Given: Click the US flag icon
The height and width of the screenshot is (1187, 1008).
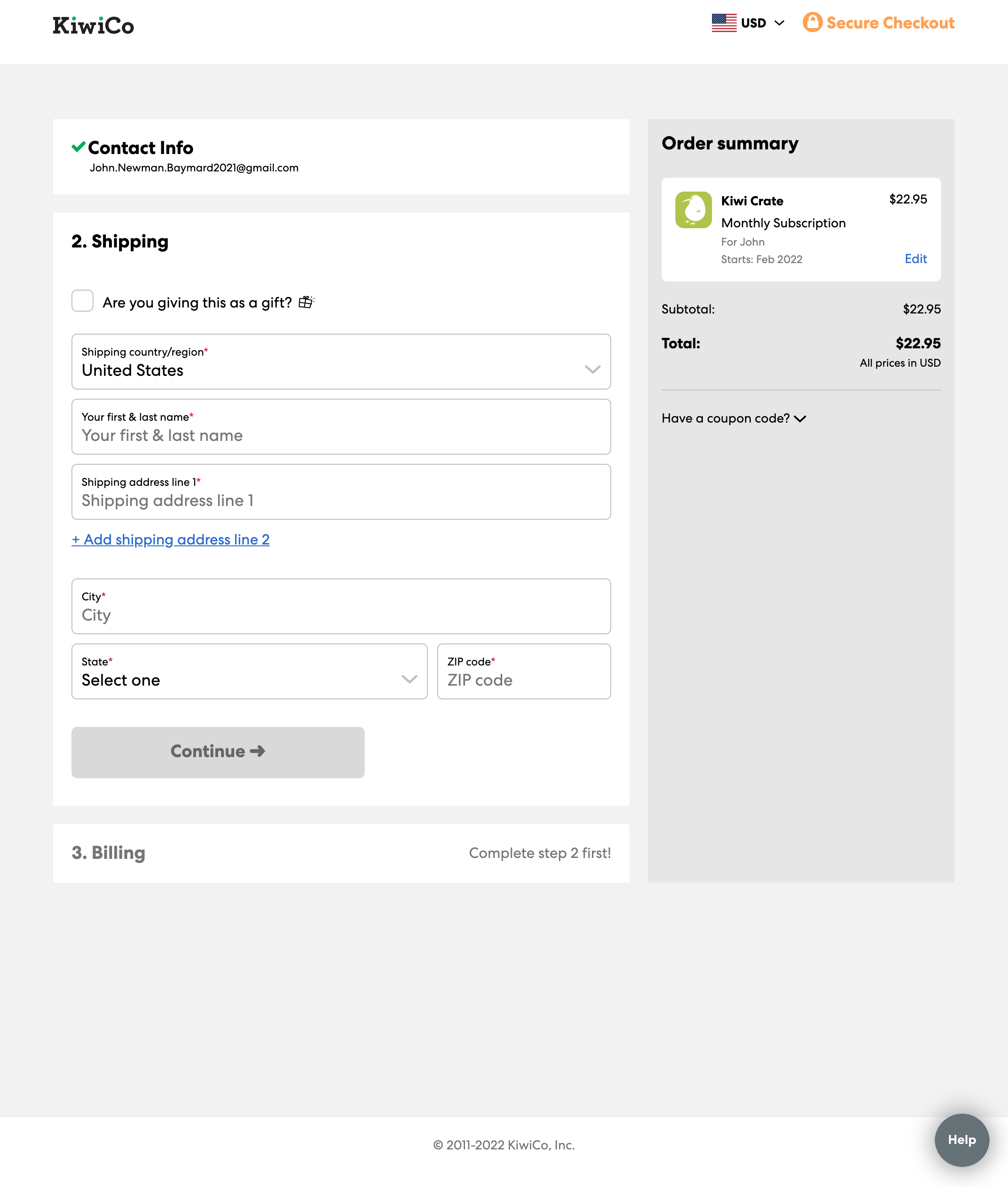Looking at the screenshot, I should [723, 22].
